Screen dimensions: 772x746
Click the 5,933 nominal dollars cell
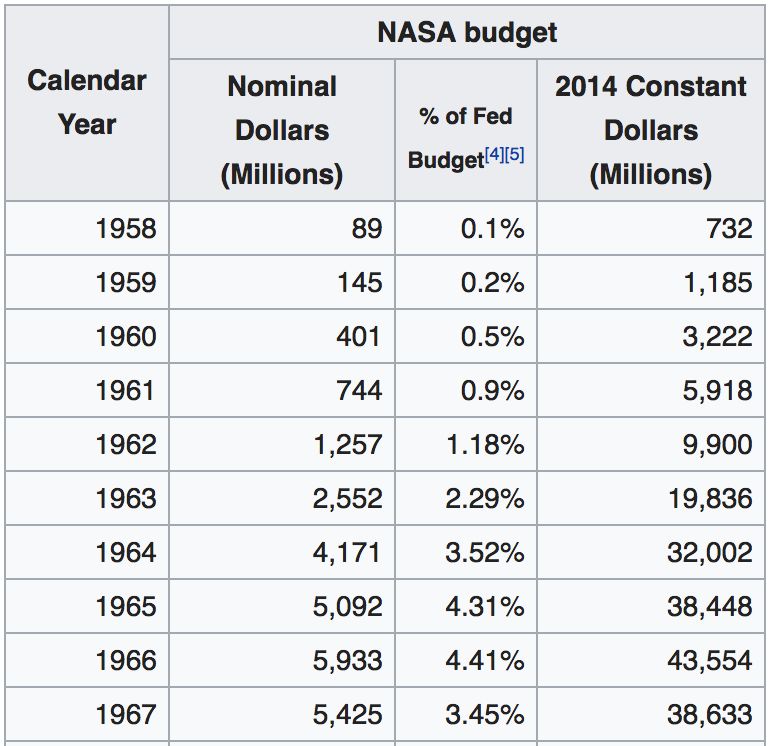pos(347,660)
